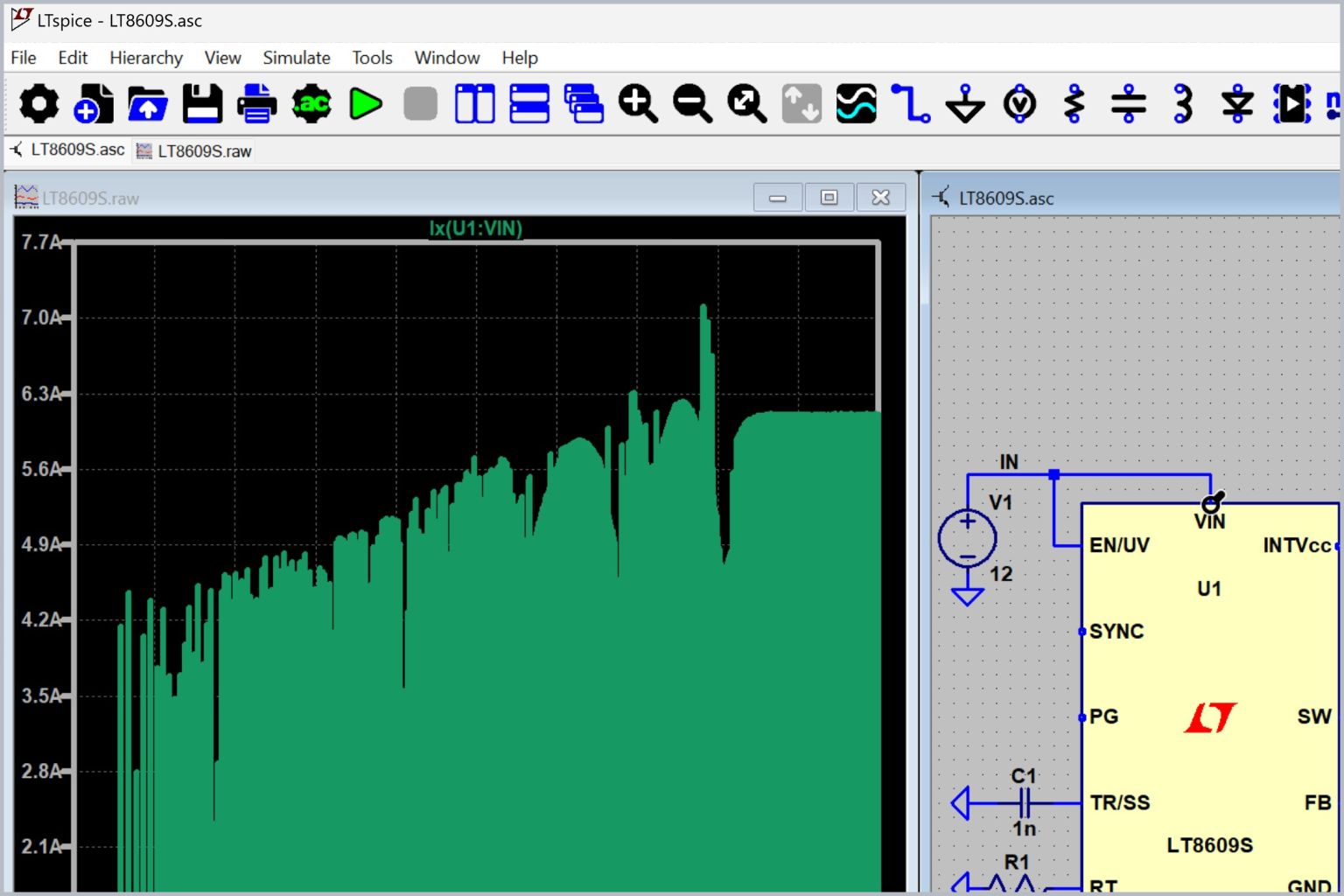Open the Simulate menu
The width and height of the screenshot is (1344, 896).
(296, 58)
